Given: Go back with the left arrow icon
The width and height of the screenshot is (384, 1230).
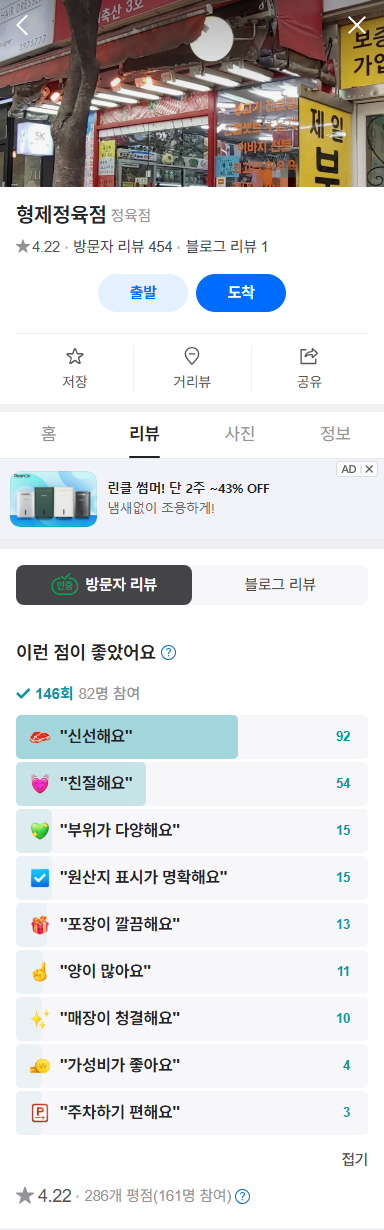Looking at the screenshot, I should coord(22,25).
